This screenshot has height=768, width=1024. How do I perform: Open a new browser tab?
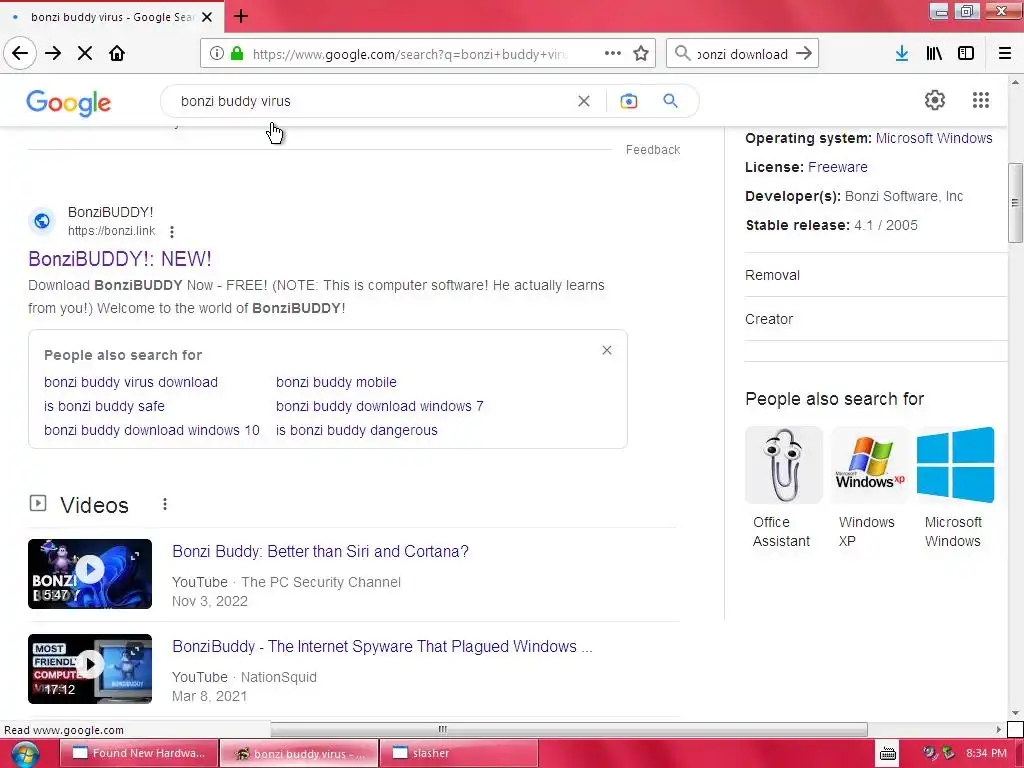click(240, 16)
